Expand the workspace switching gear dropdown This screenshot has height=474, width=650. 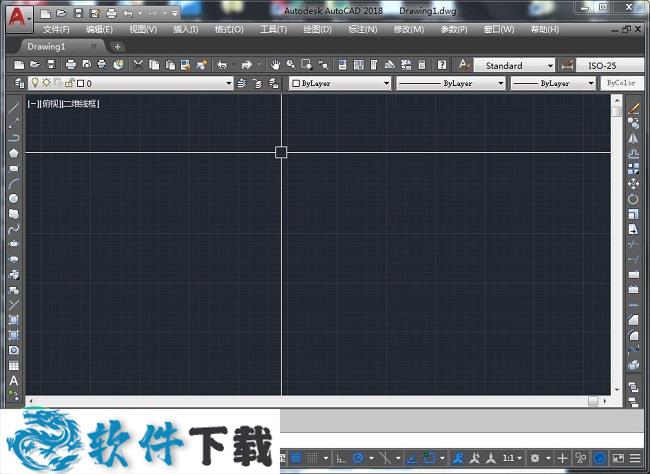pos(548,458)
